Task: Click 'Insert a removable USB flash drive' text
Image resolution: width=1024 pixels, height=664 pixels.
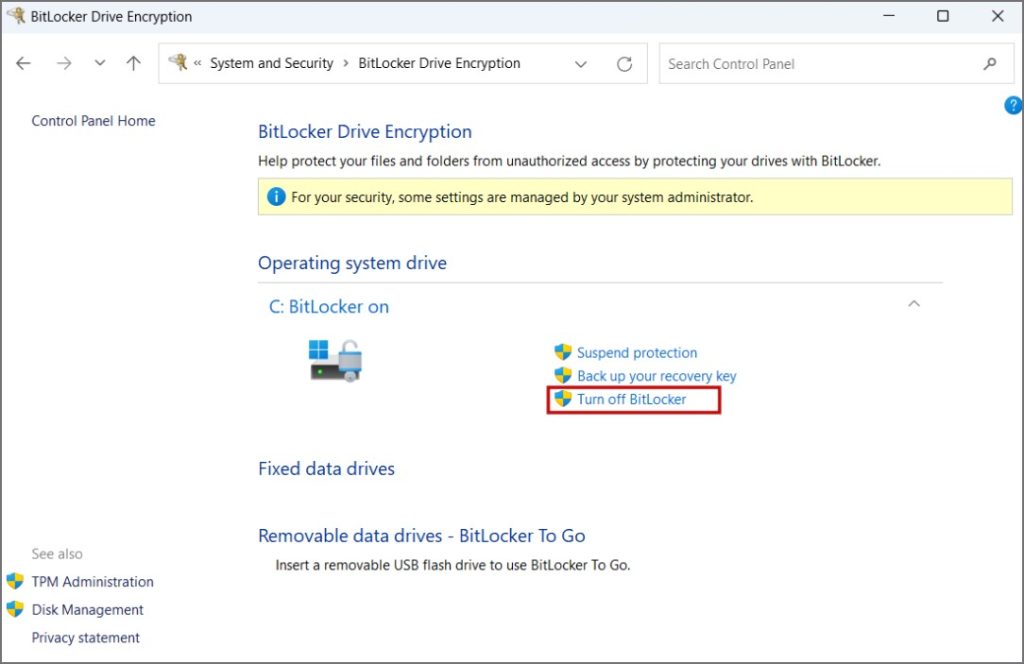Action: pyautogui.click(x=453, y=565)
